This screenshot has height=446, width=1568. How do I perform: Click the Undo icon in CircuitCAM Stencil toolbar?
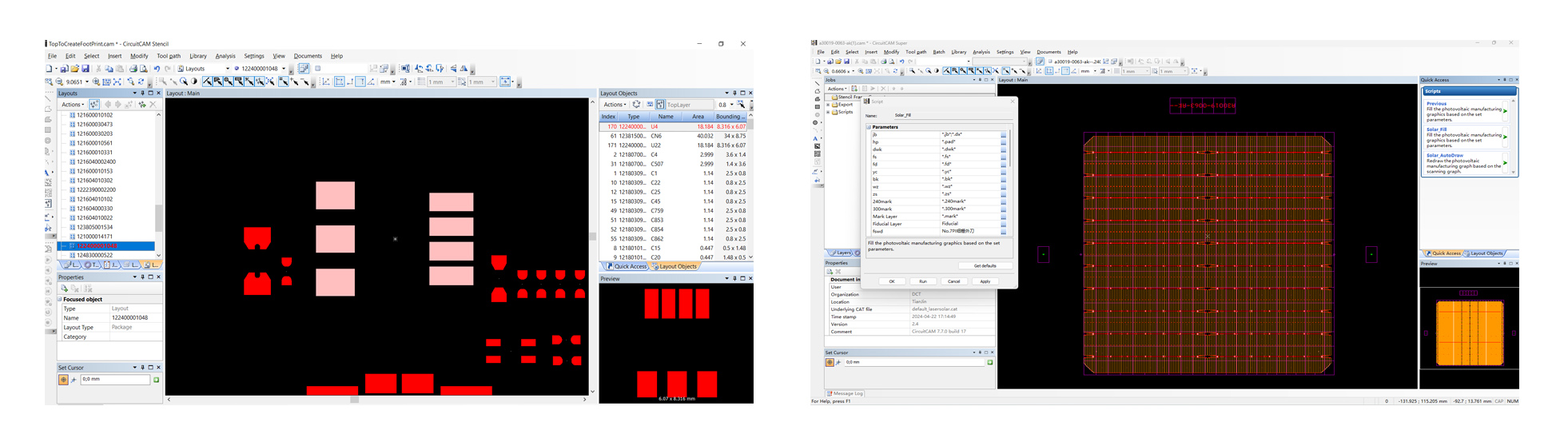point(157,69)
